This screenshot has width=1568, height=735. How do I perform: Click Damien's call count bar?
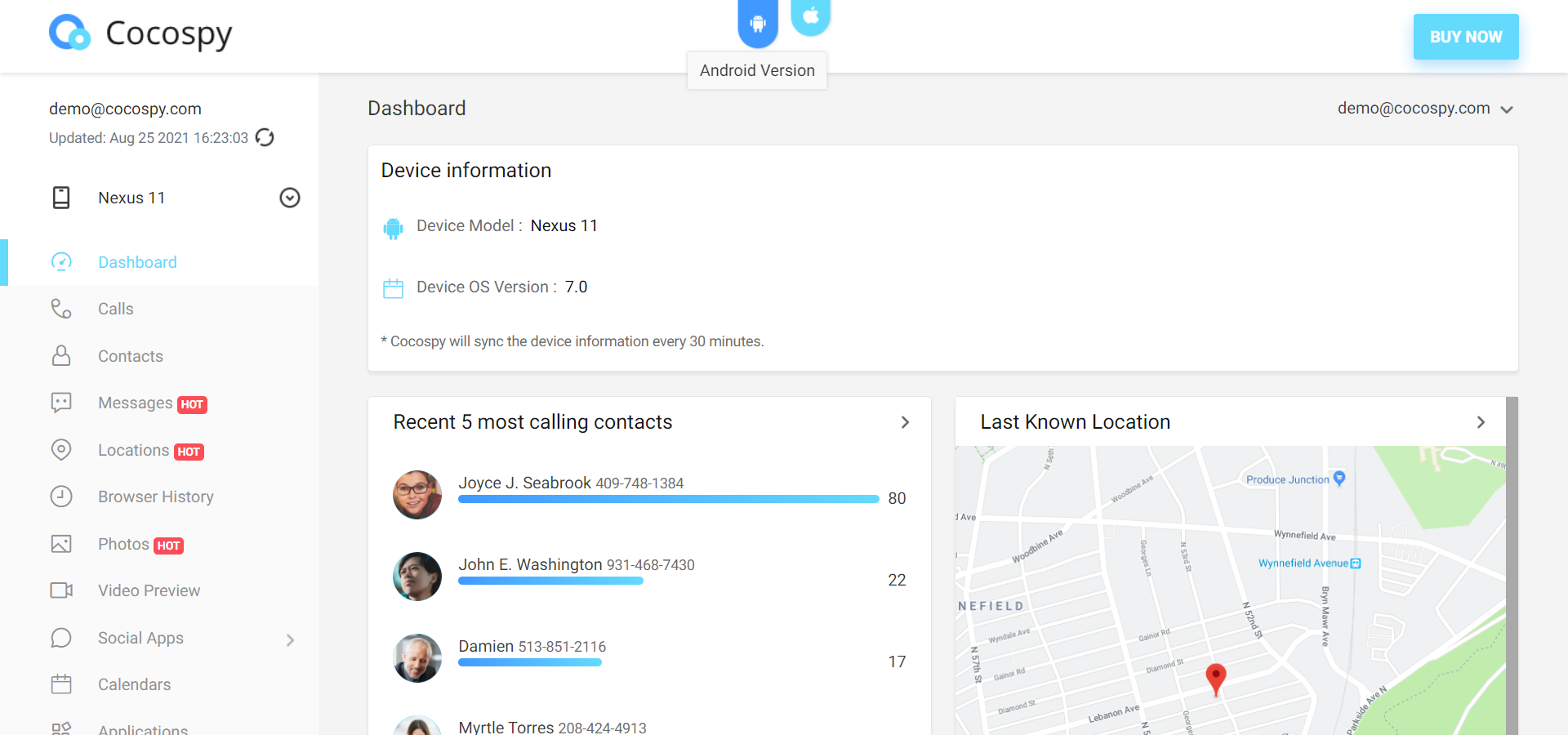pos(530,662)
